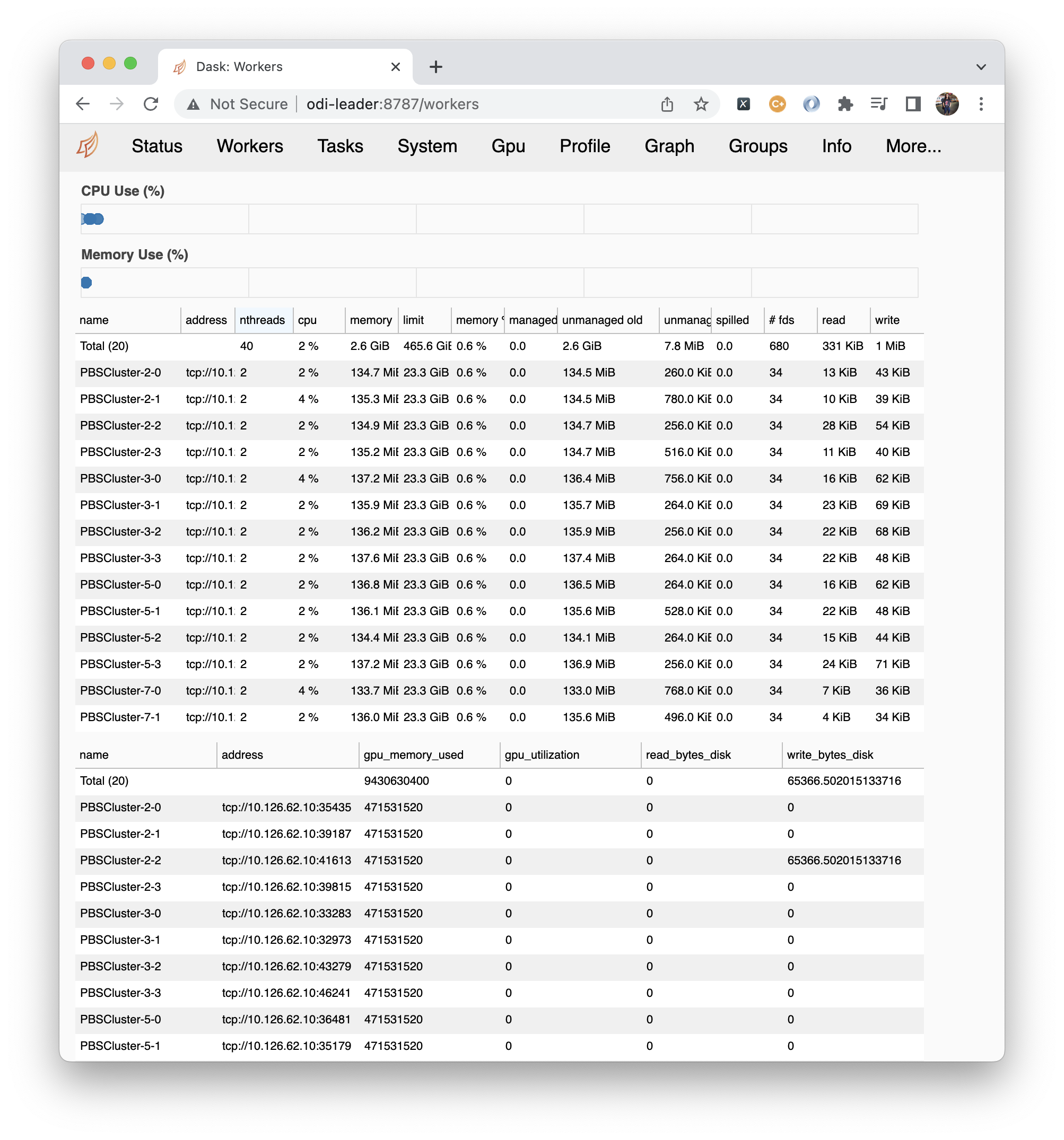Click the Dask logo icon
This screenshot has height=1140, width=1064.
pyautogui.click(x=88, y=145)
